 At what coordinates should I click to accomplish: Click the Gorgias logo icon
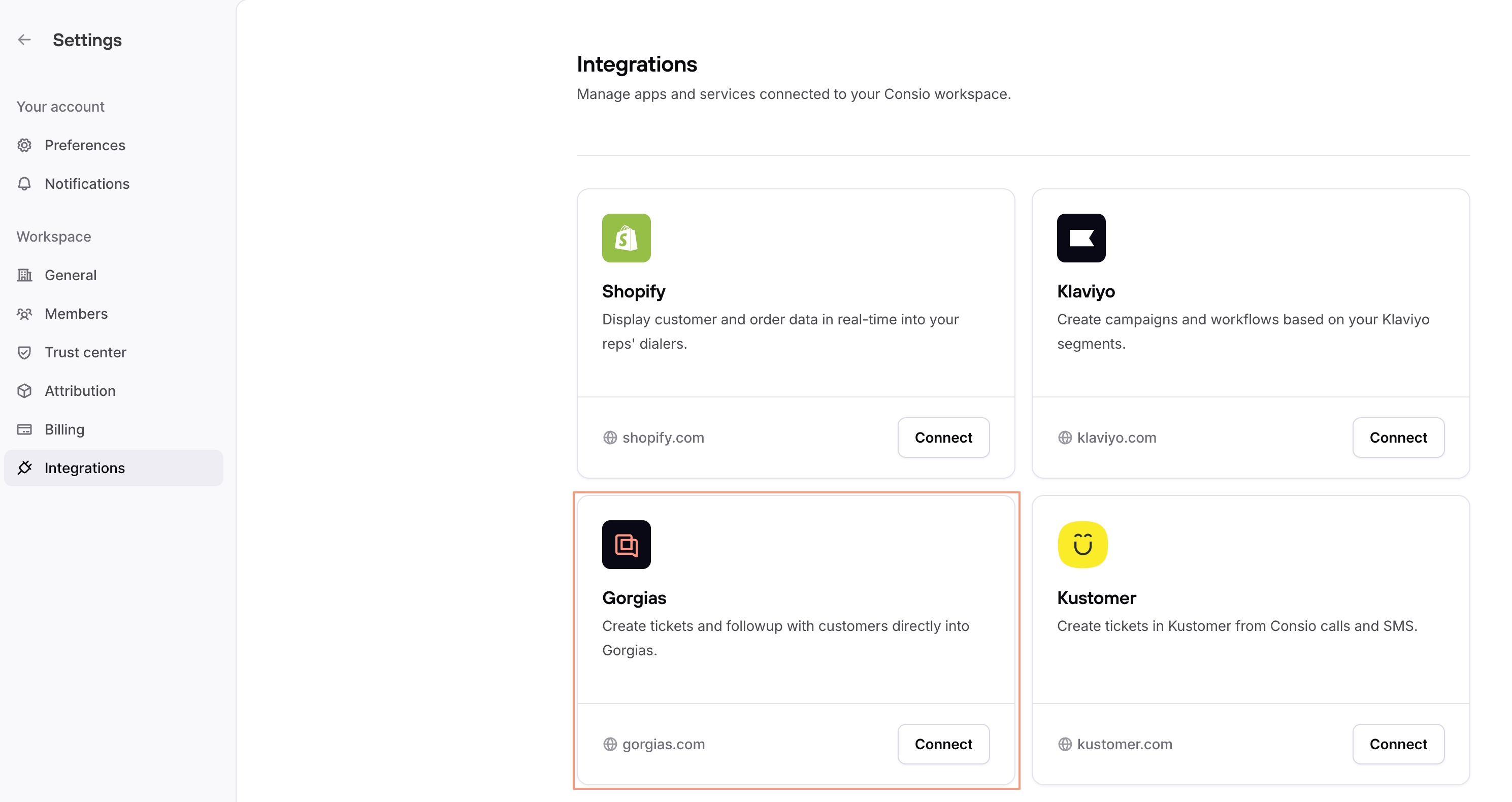click(x=626, y=545)
